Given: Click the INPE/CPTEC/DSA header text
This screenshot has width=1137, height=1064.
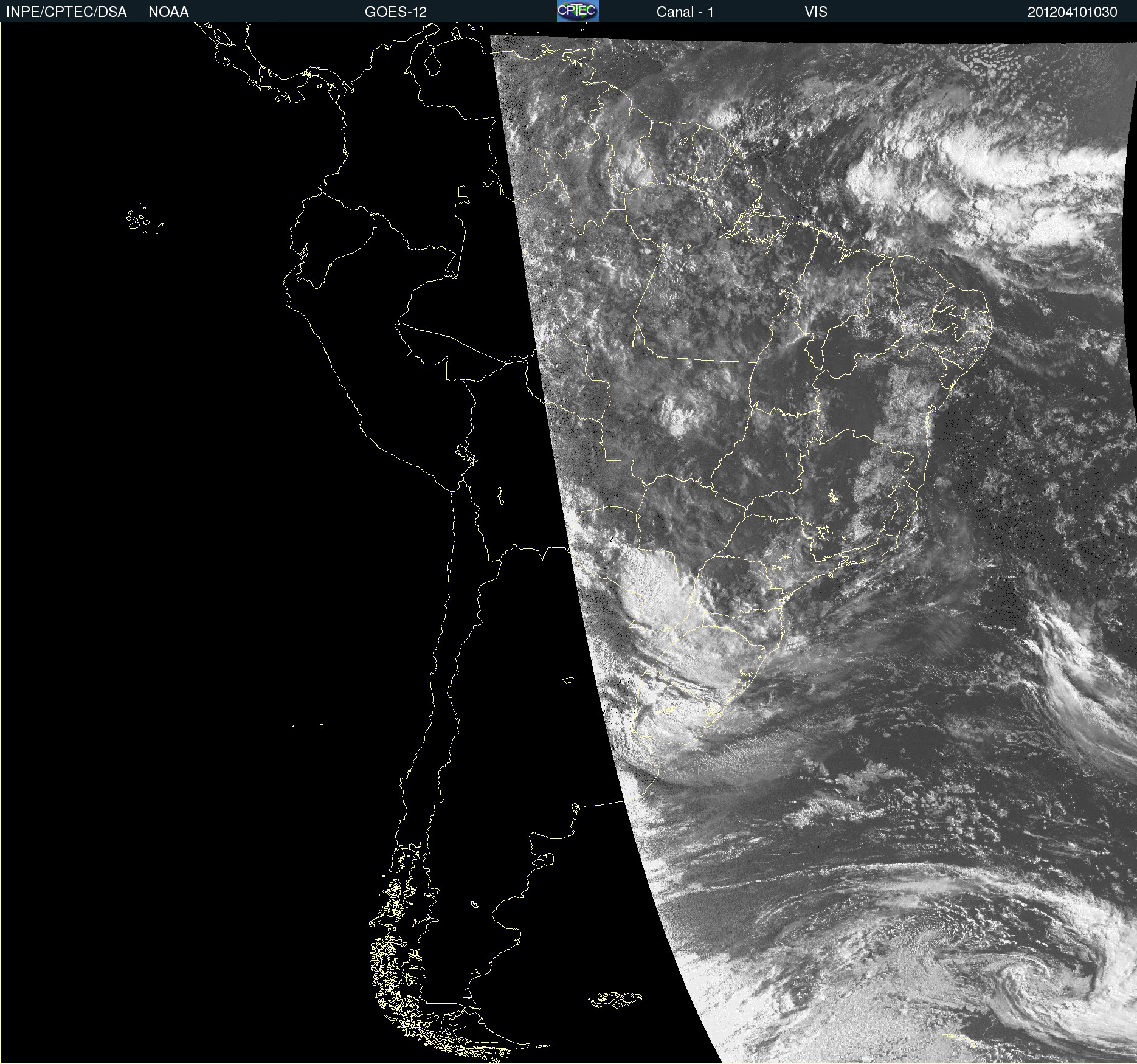Looking at the screenshot, I should click(66, 12).
